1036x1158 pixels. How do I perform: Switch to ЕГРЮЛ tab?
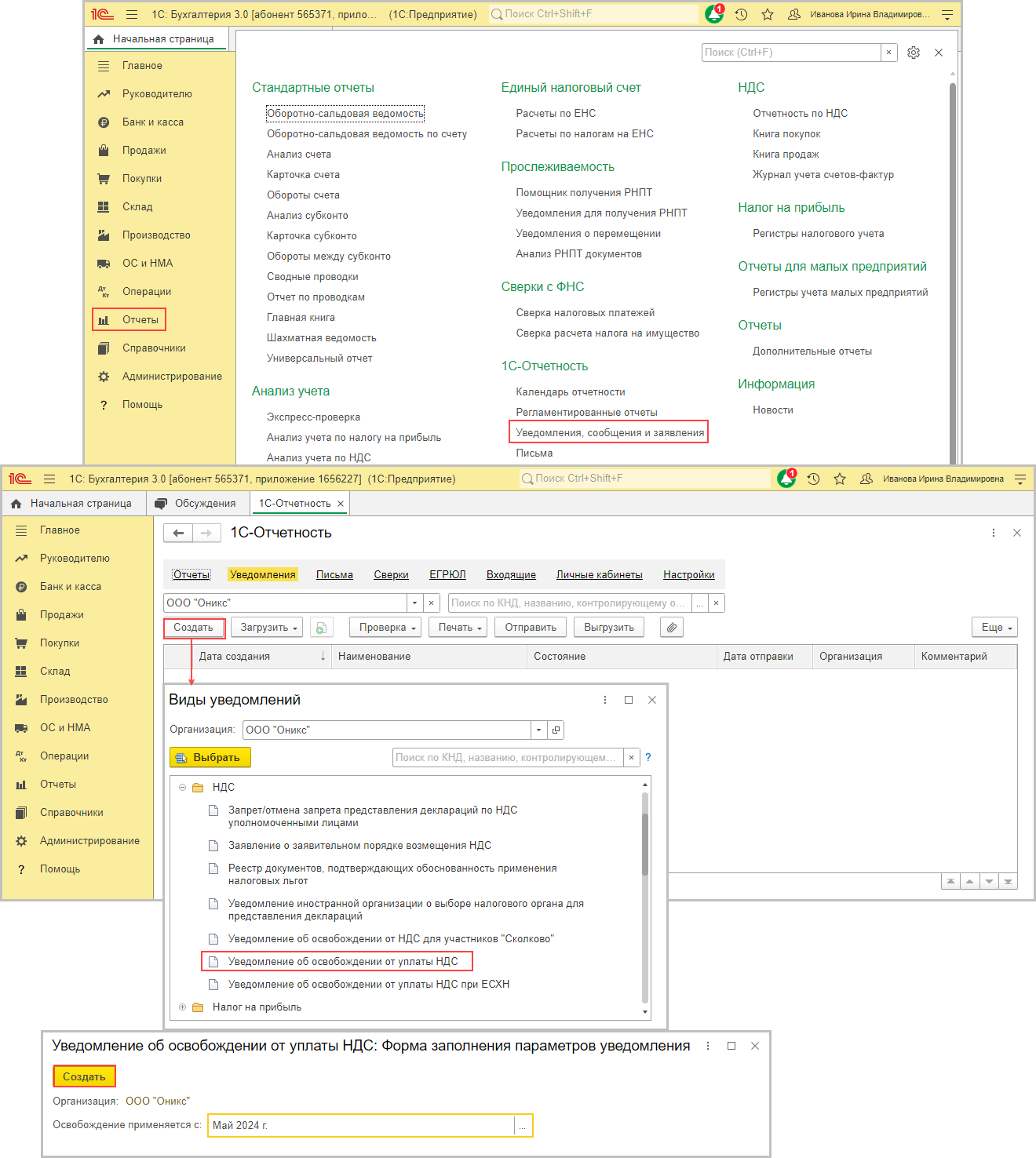(447, 575)
